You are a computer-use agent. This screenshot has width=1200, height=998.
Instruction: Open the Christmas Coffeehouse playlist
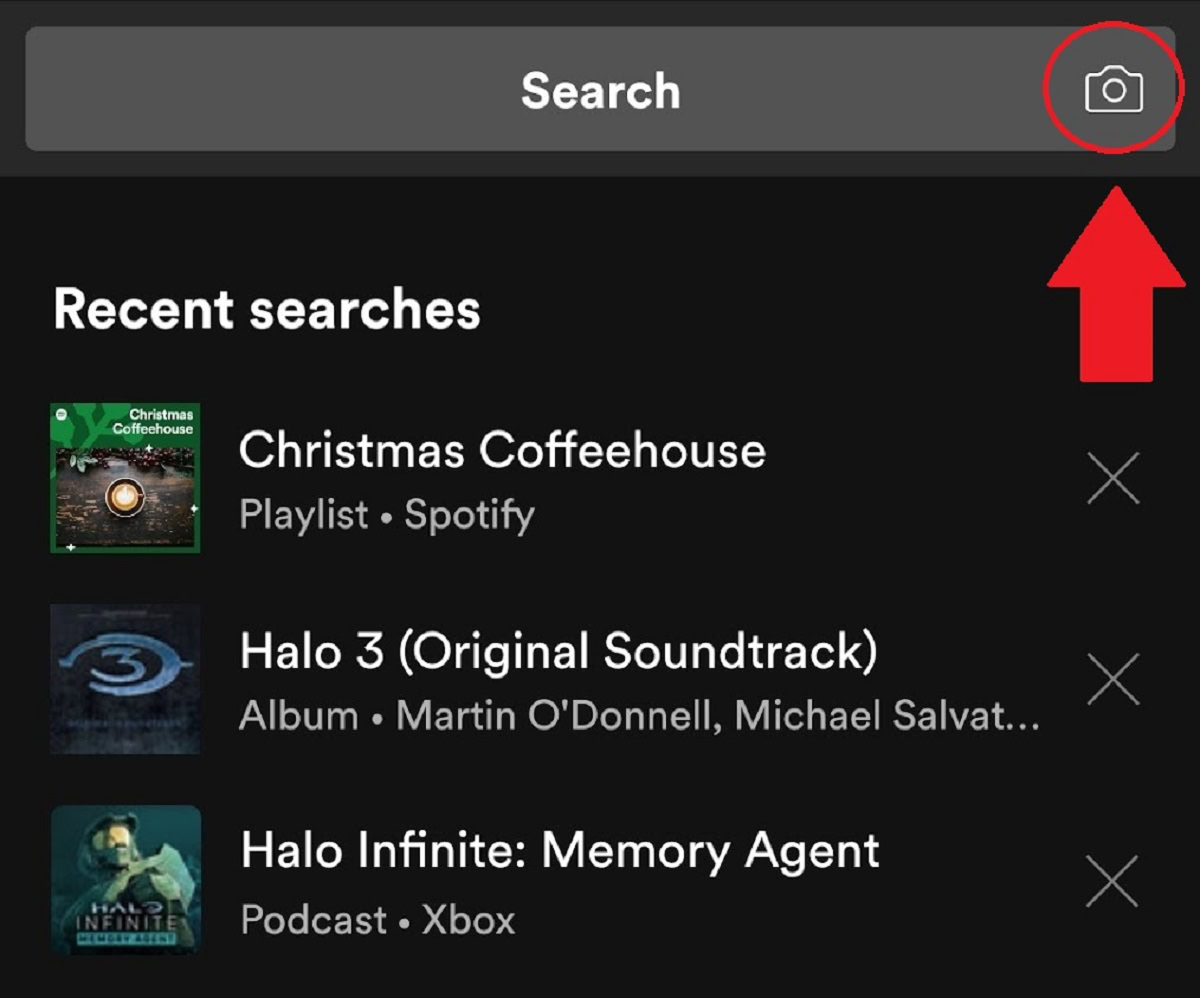(x=501, y=450)
